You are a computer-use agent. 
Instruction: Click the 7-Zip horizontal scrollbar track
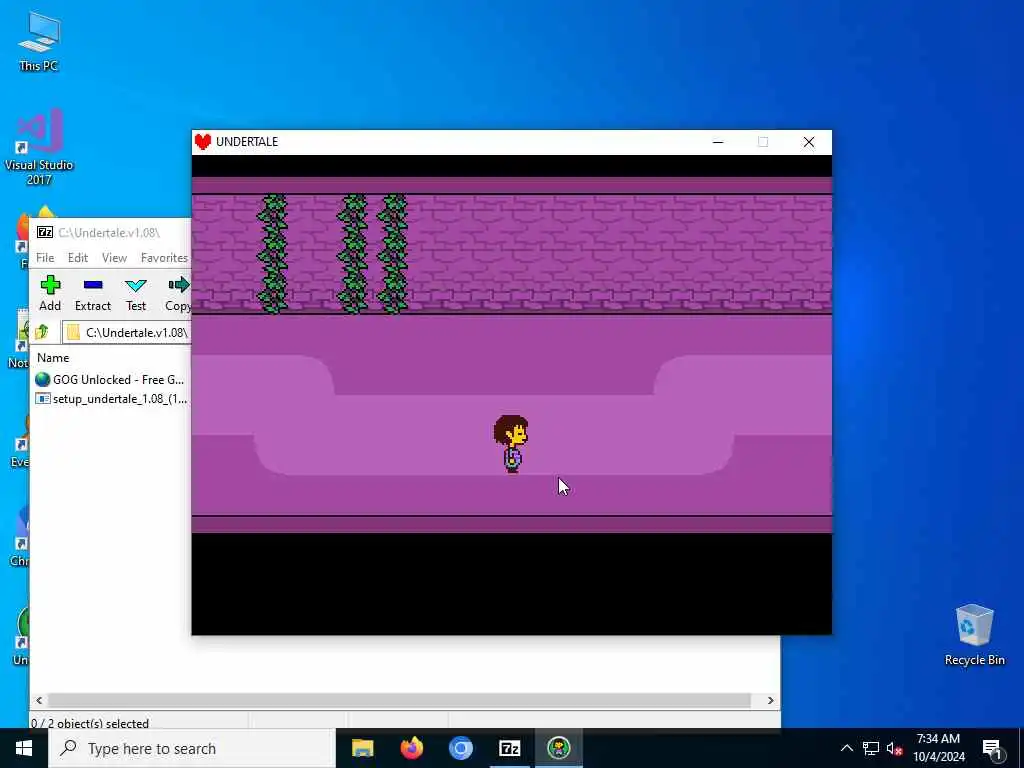coord(399,701)
